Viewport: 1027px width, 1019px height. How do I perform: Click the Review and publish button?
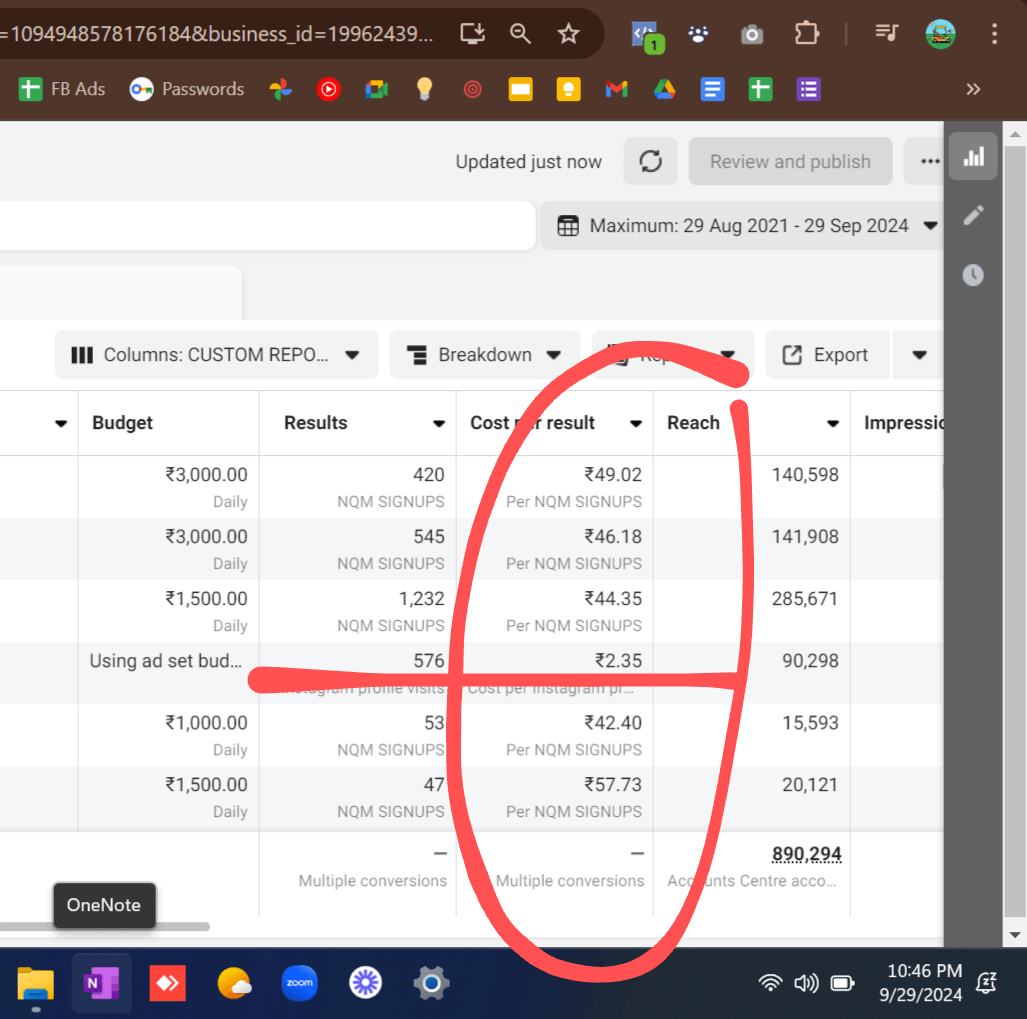[x=790, y=161]
